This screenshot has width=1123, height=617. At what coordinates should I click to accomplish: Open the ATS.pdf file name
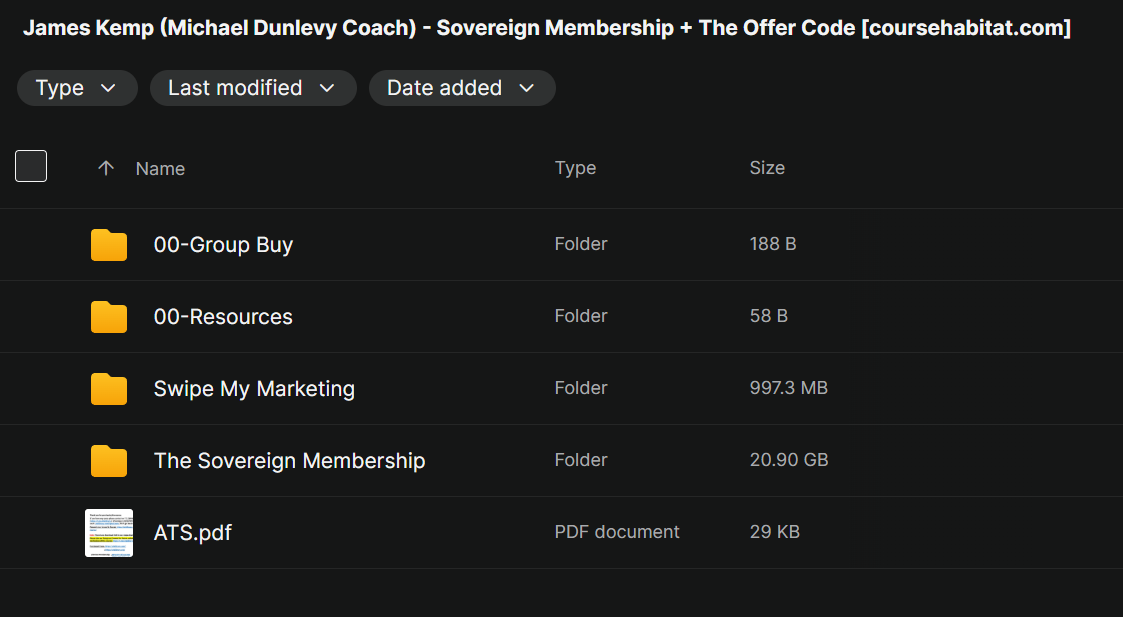193,533
